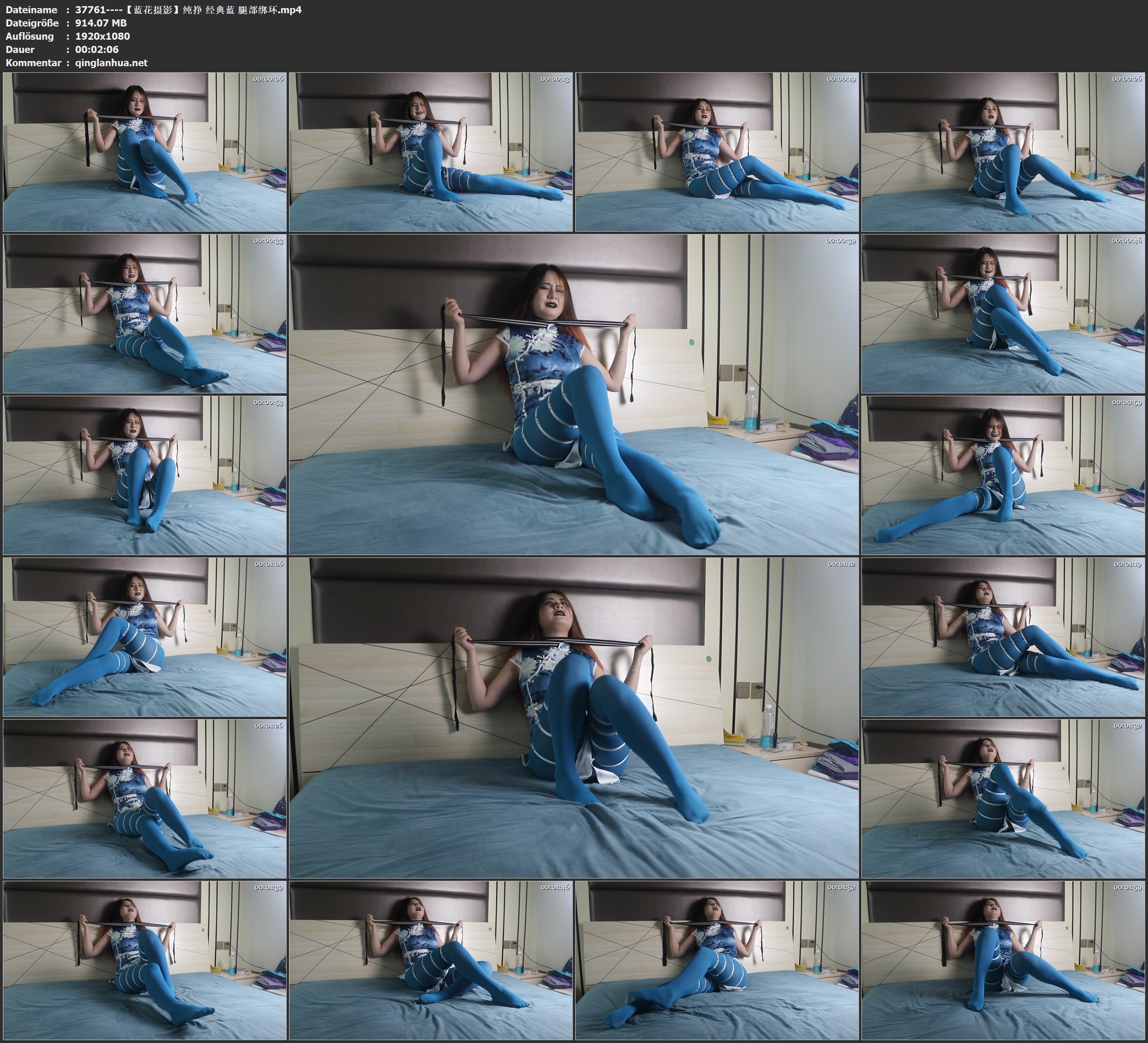1148x1043 pixels.
Task: Open the 00:00:19 thumbnail frame
Action: 717,151
